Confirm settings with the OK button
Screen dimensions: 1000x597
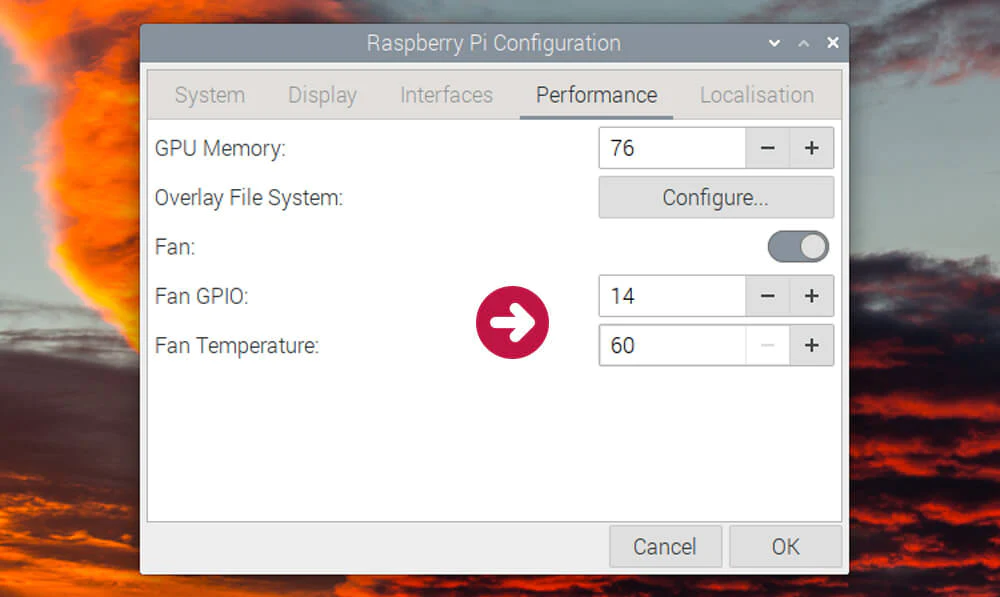click(785, 547)
